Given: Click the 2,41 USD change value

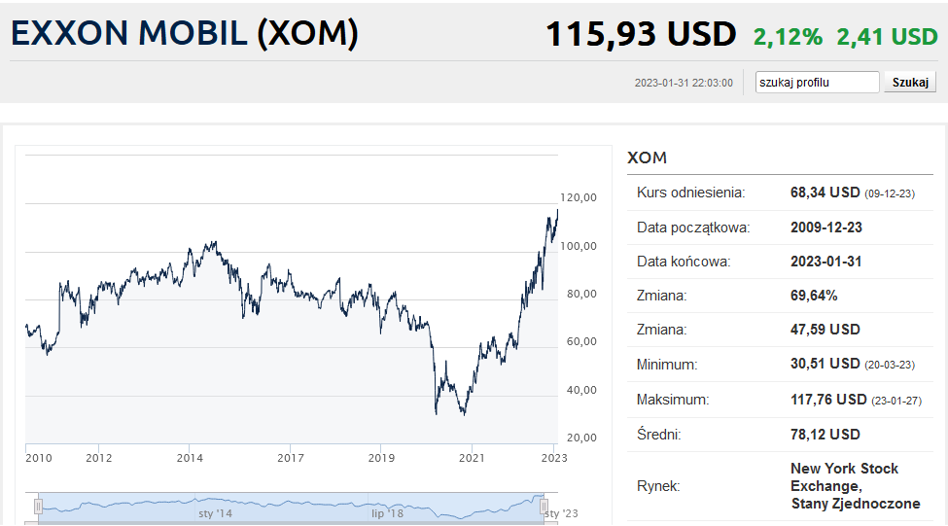Looking at the screenshot, I should tap(887, 37).
